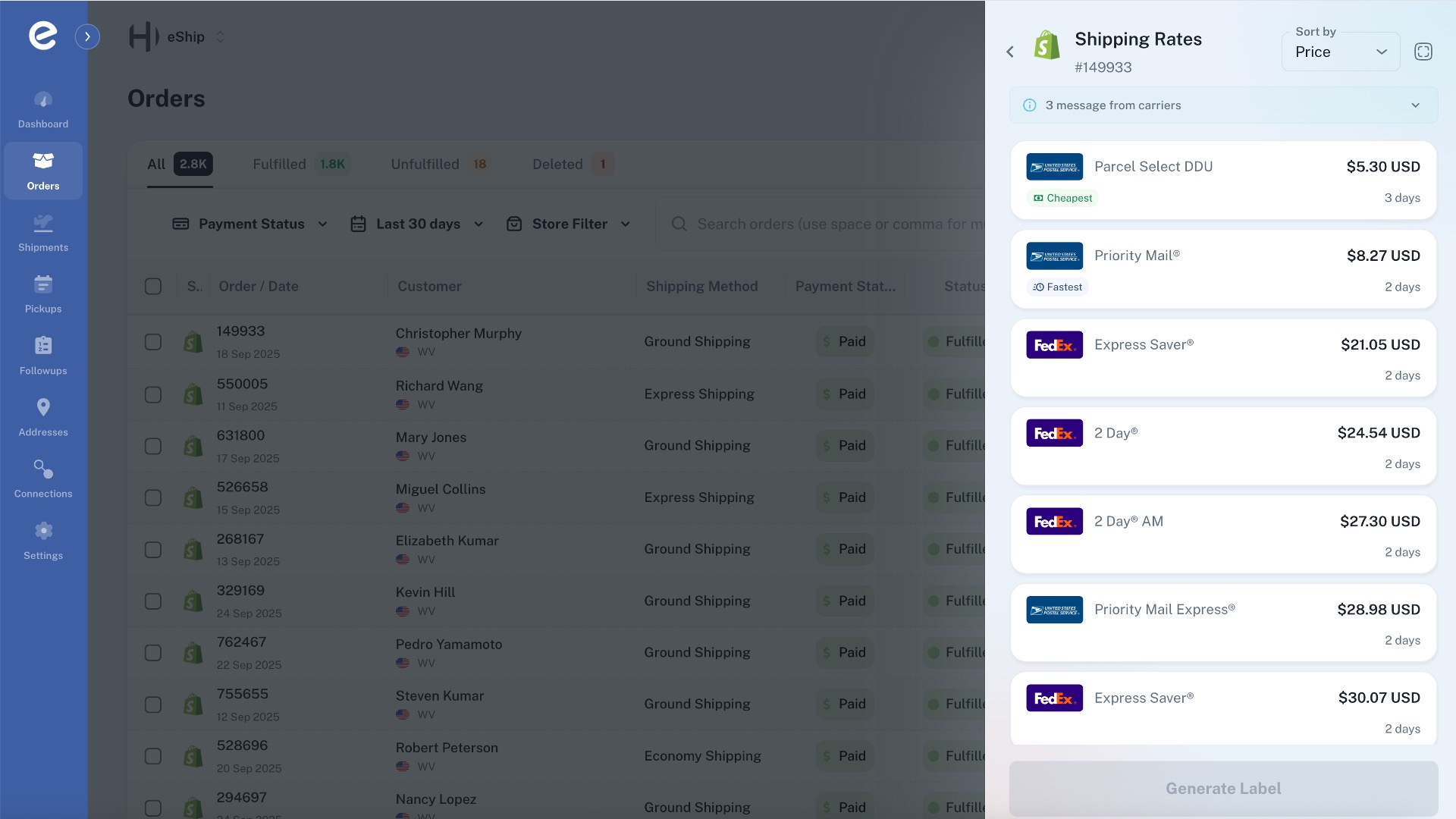Click the fullscreen icon beside the Sort by dropdown

coord(1423,51)
